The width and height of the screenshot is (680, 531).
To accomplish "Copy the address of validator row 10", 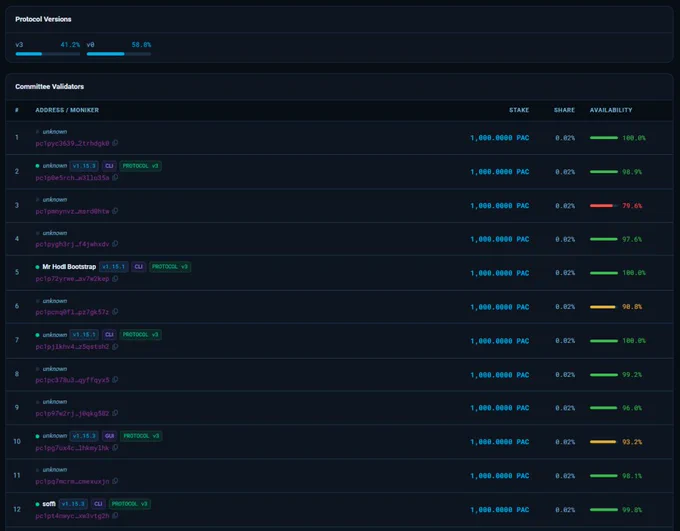I will coord(115,448).
